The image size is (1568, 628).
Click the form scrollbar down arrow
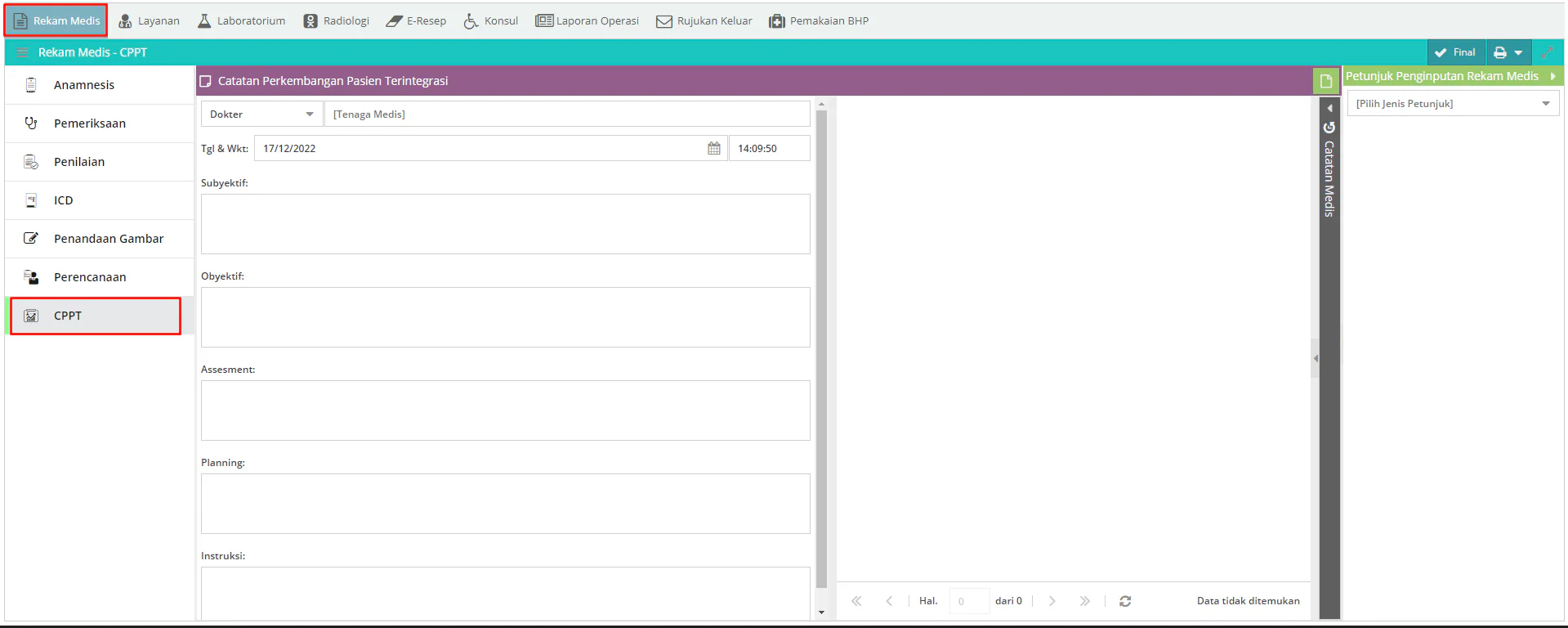pyautogui.click(x=821, y=612)
